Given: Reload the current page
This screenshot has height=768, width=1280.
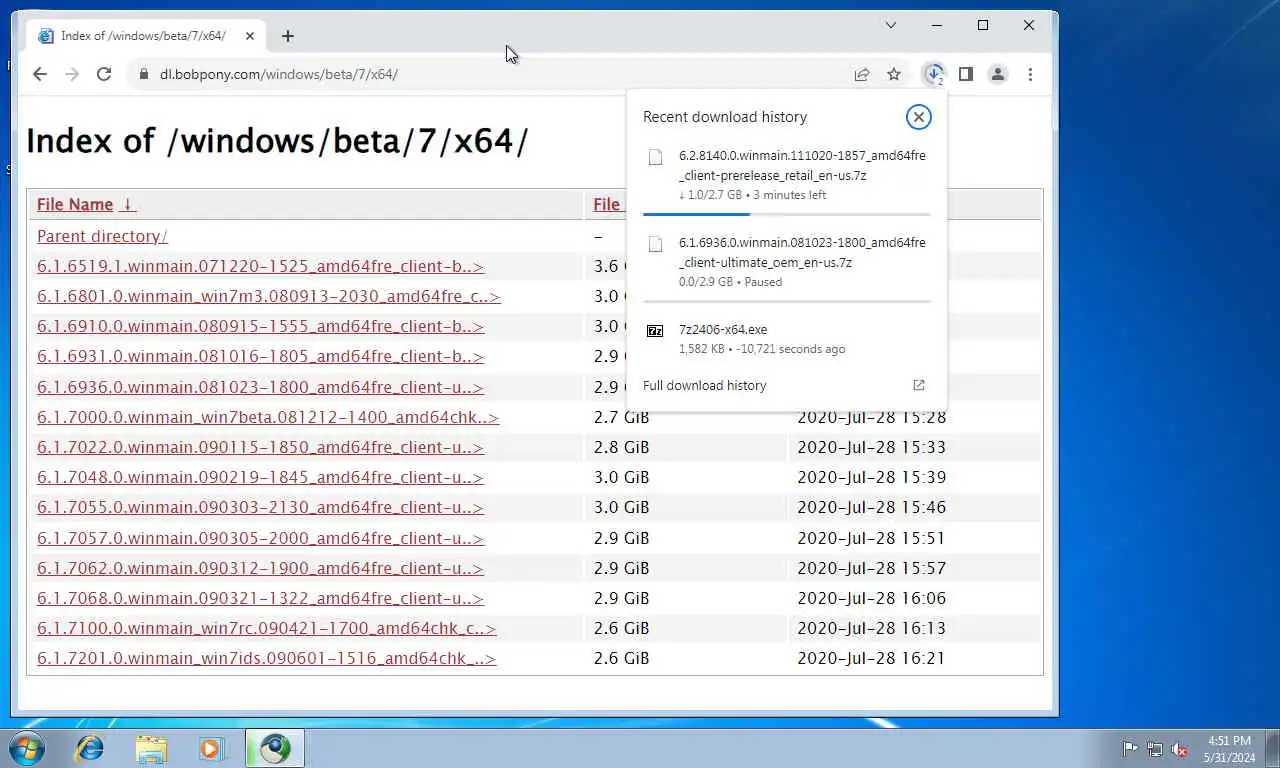Looking at the screenshot, I should [x=104, y=74].
